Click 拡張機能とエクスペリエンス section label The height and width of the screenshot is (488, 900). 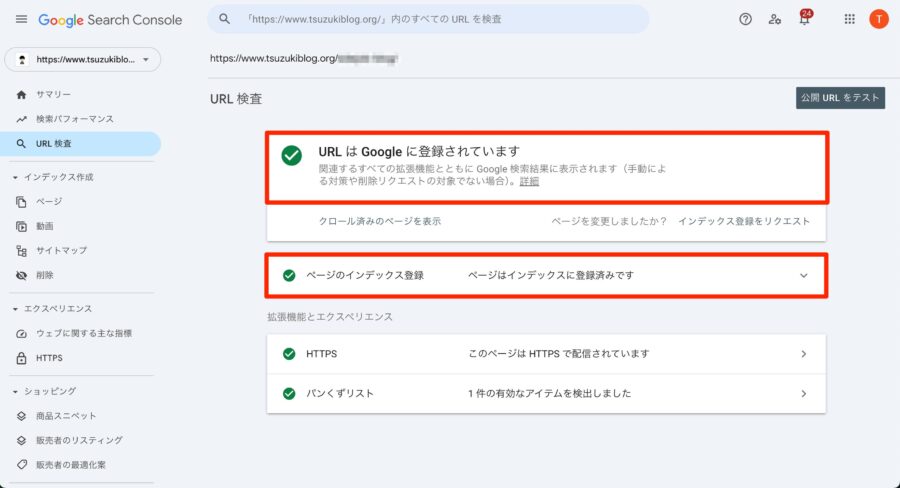(x=330, y=317)
